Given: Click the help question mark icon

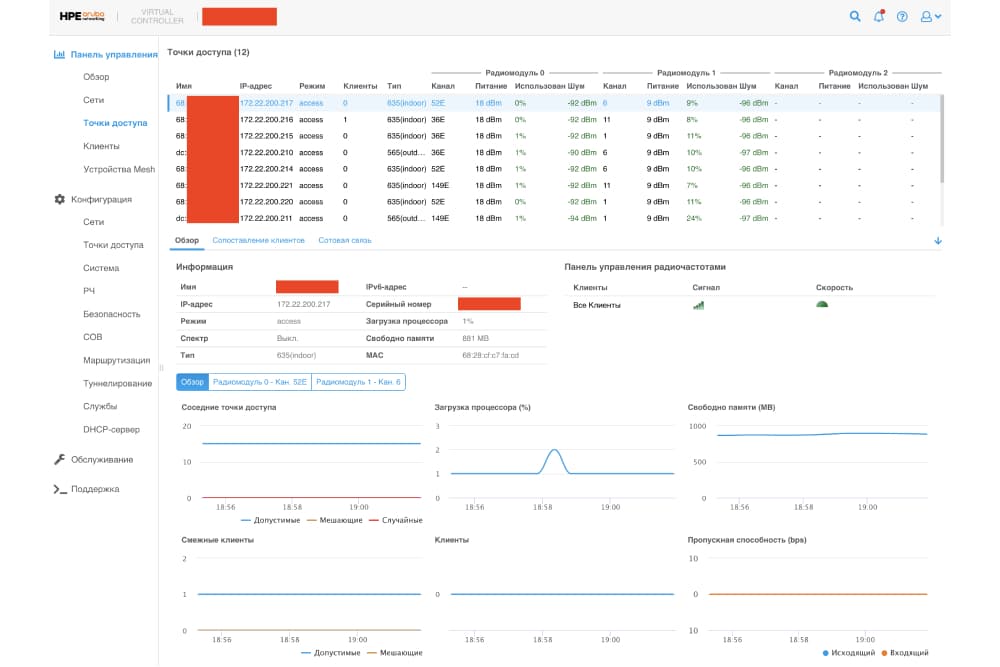Looking at the screenshot, I should tap(902, 17).
